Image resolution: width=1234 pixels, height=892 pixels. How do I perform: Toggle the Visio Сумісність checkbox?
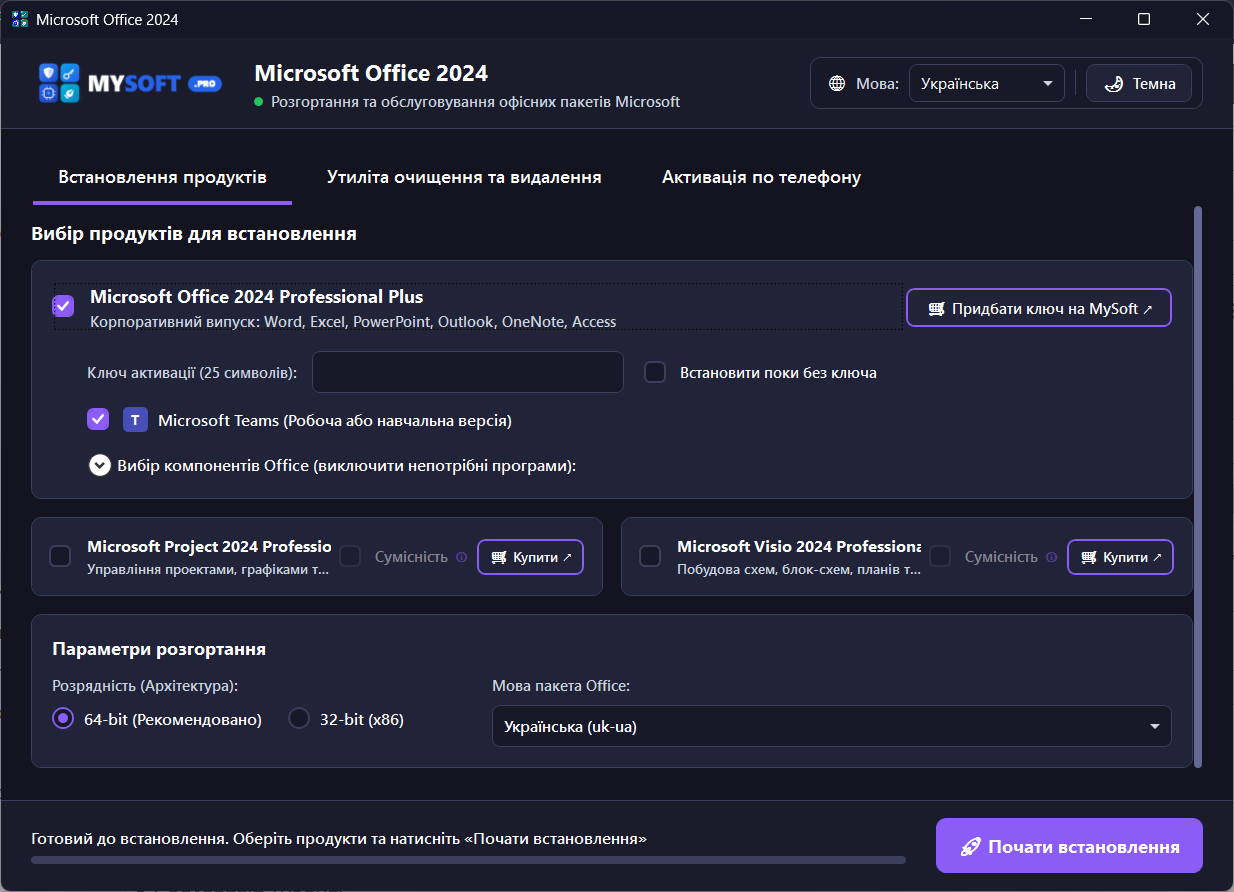pos(940,556)
